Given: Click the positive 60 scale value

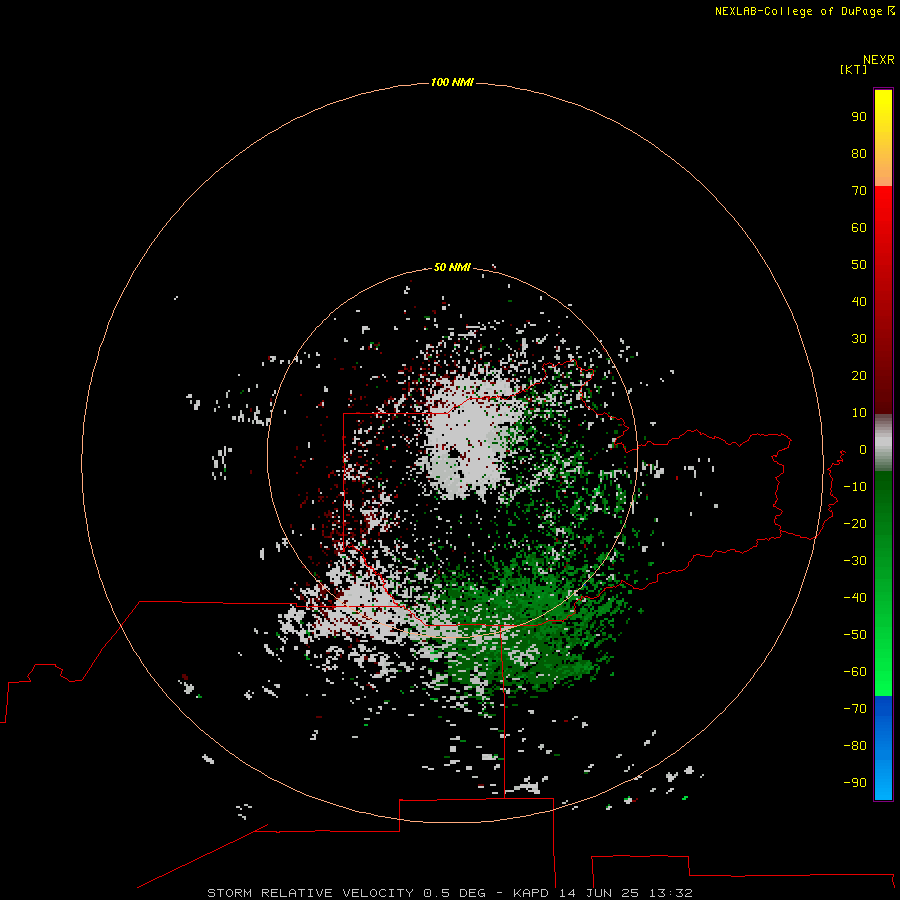Looking at the screenshot, I should [x=859, y=228].
